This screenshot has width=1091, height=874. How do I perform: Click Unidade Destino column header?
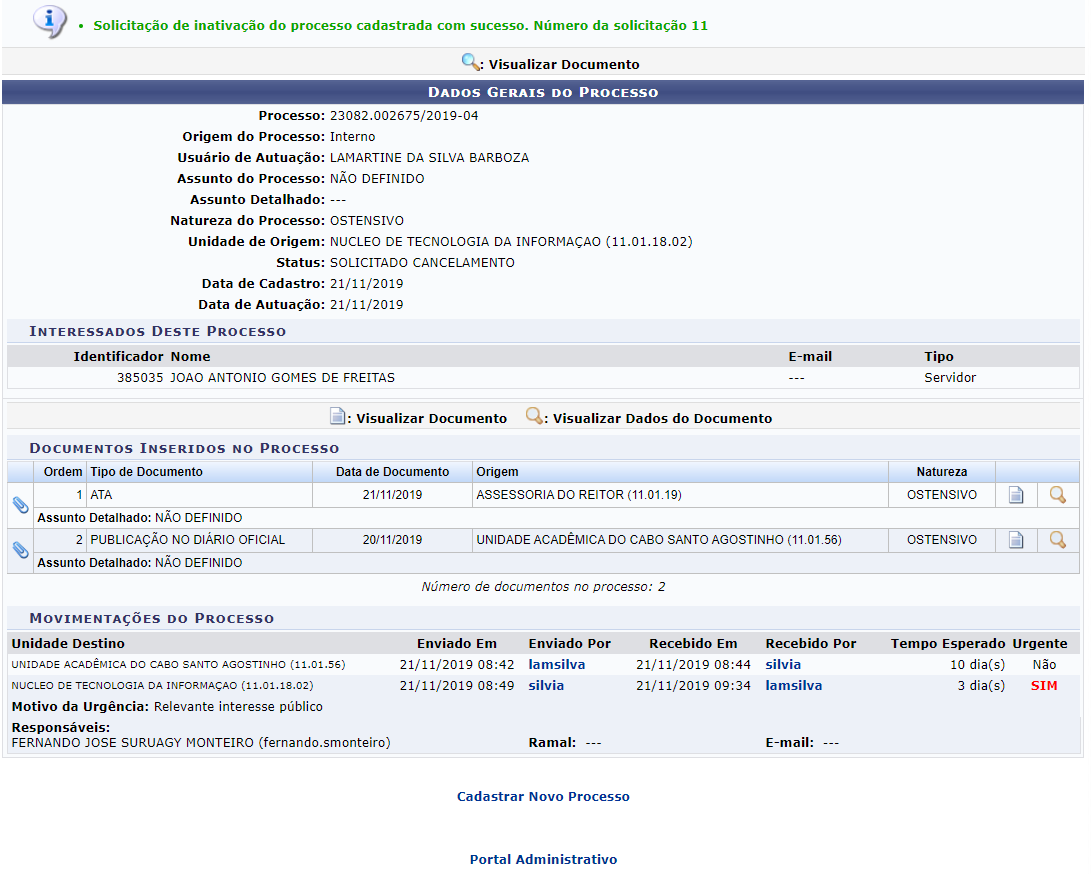[x=68, y=644]
